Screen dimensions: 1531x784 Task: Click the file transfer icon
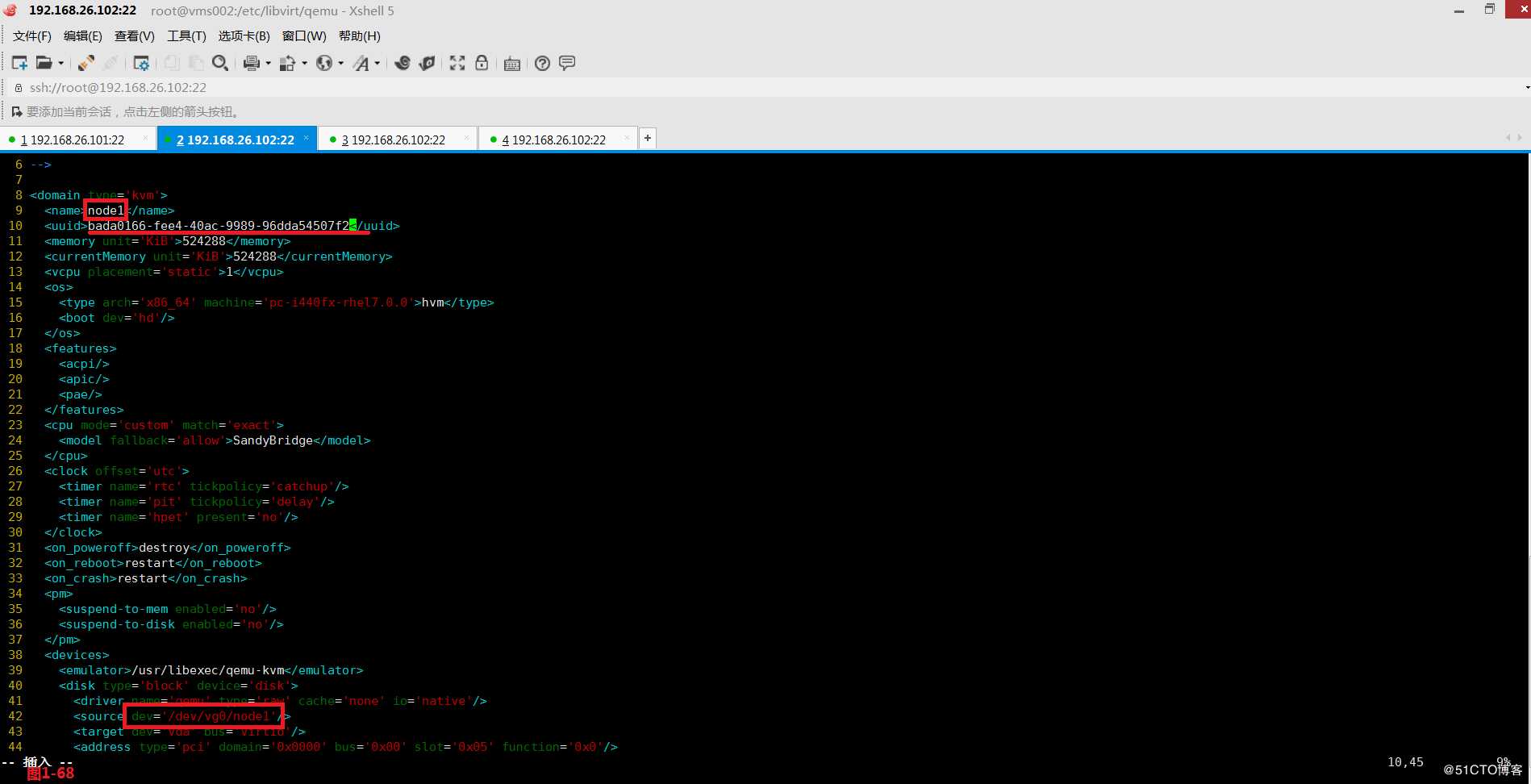pyautogui.click(x=287, y=63)
